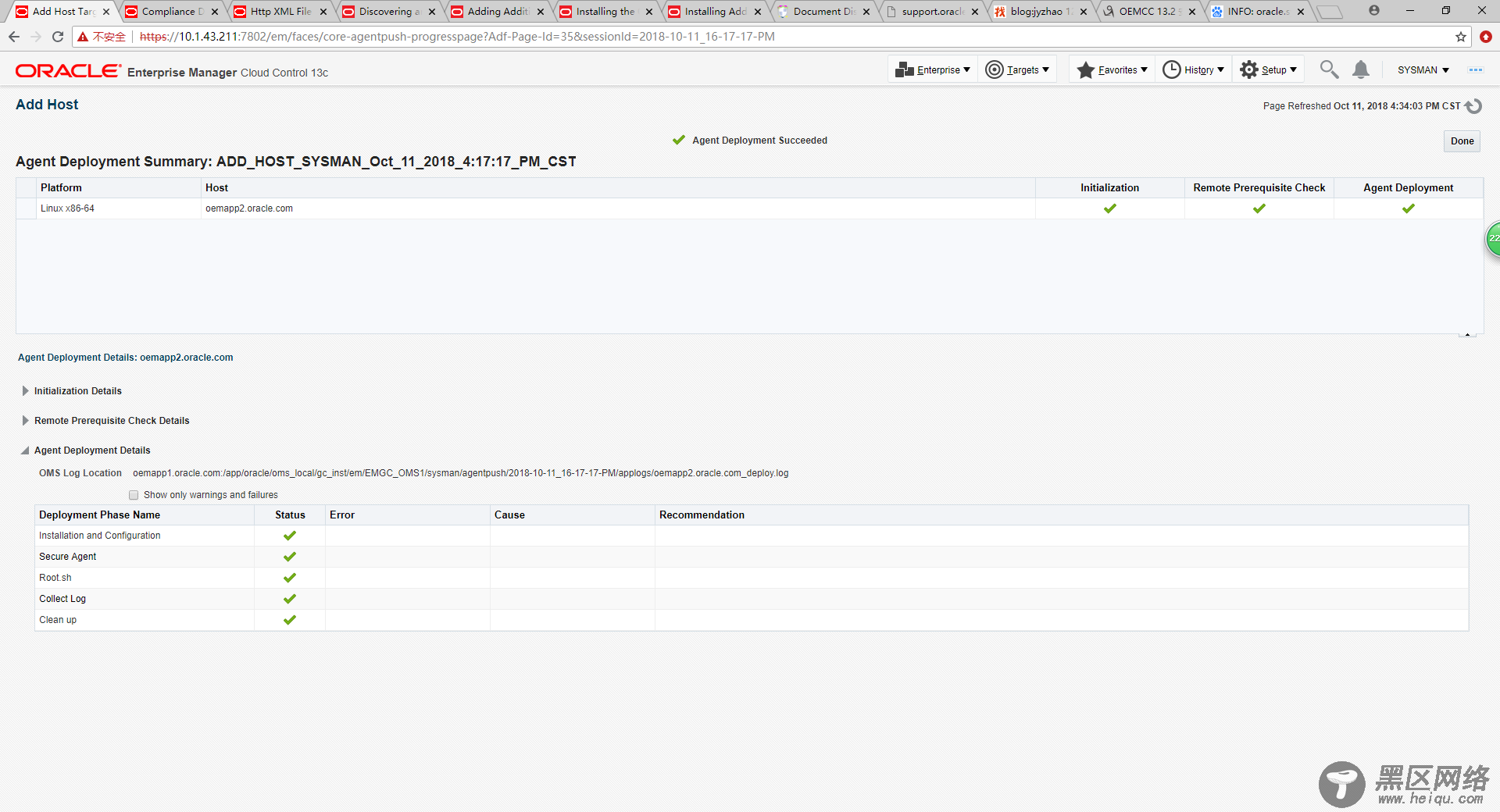Open a new browser tab
1500x812 pixels.
click(x=1329, y=12)
